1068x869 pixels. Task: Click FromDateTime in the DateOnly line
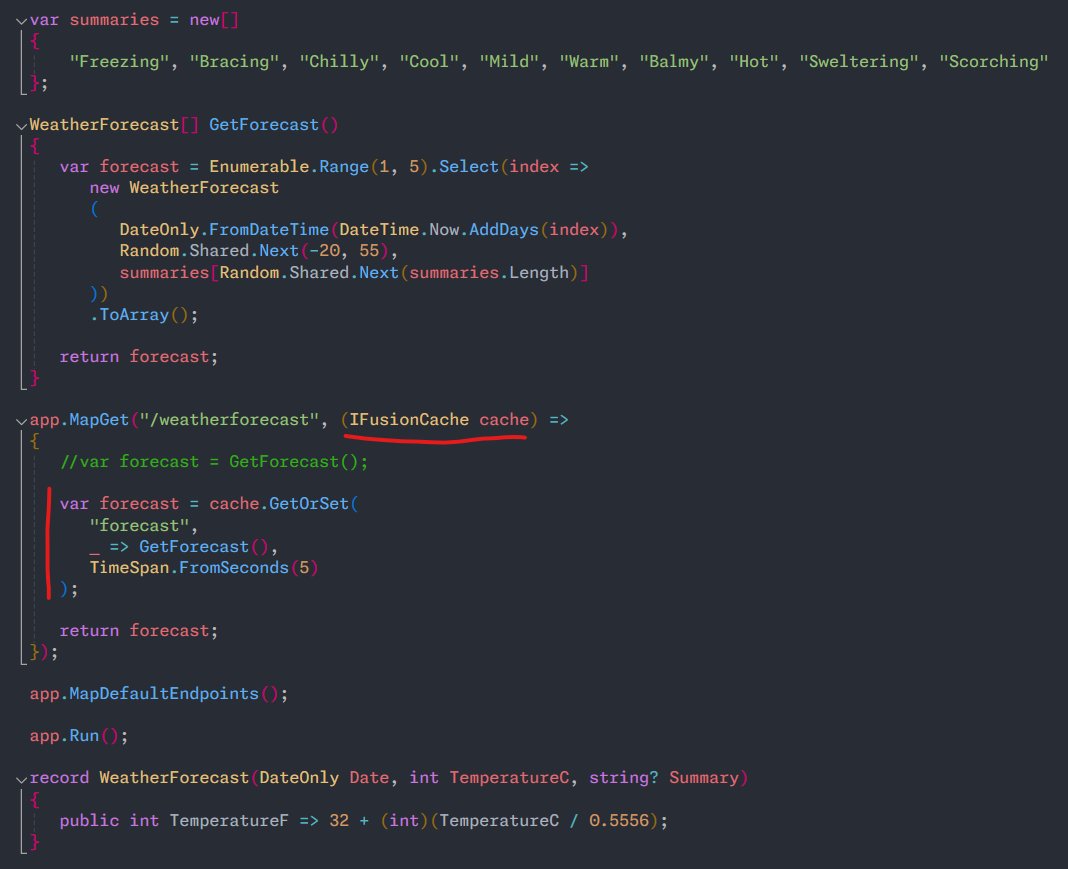coord(269,230)
